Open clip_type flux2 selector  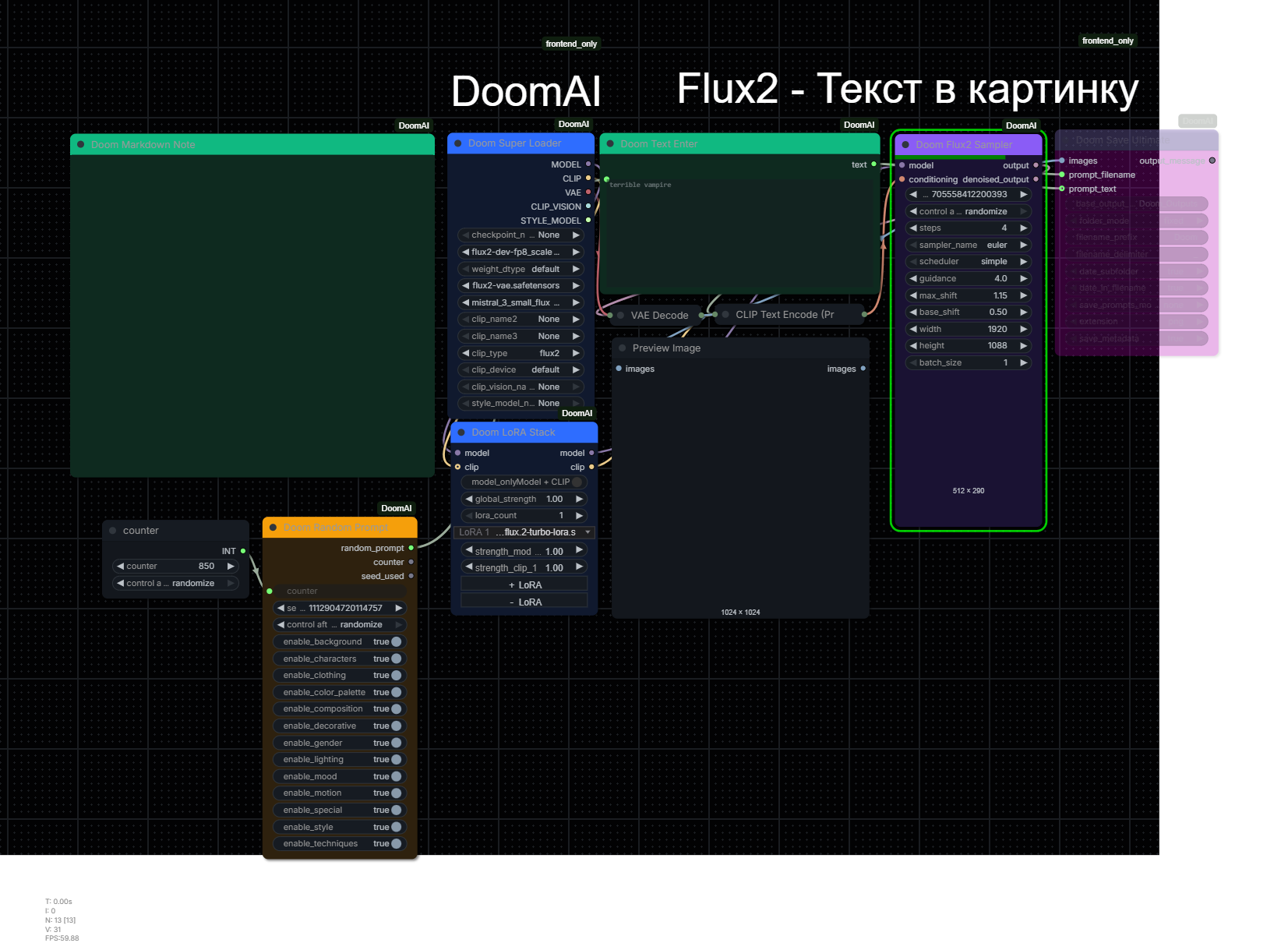click(x=520, y=354)
